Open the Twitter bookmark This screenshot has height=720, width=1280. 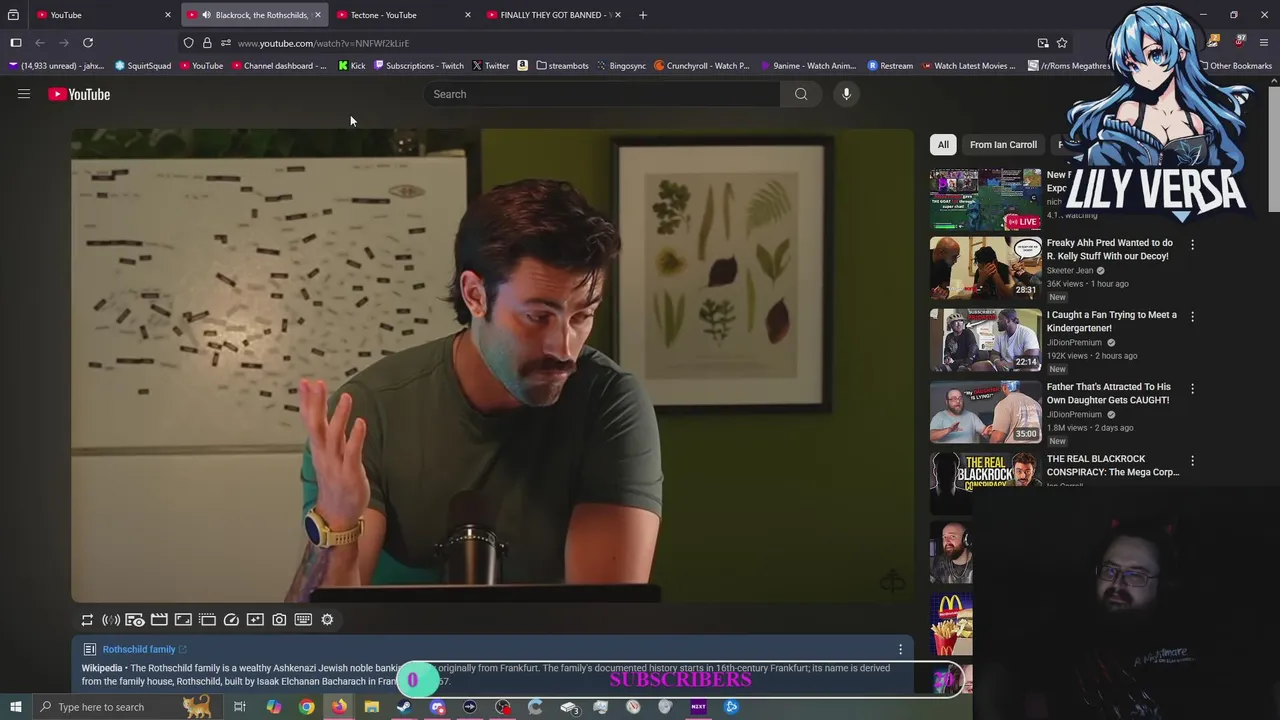491,66
